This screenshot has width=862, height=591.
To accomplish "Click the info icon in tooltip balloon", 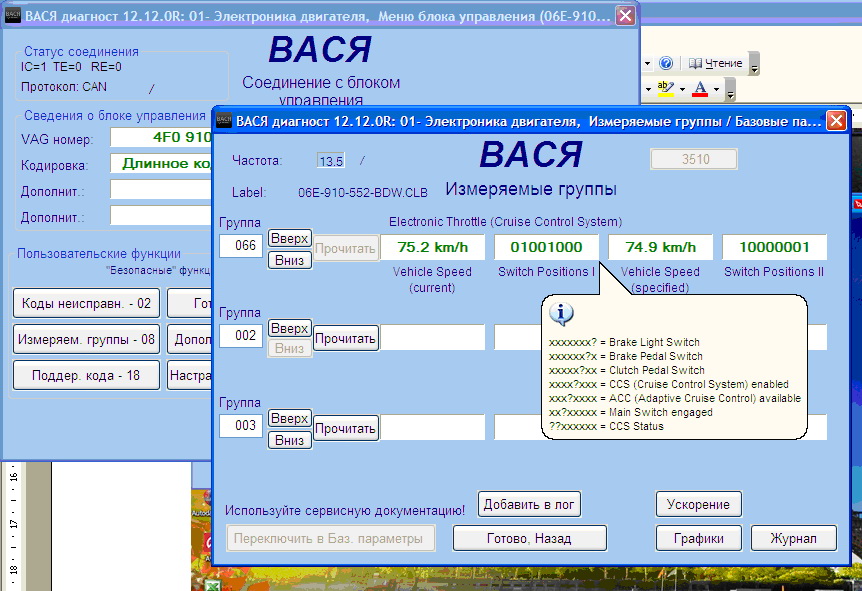I will click(561, 314).
